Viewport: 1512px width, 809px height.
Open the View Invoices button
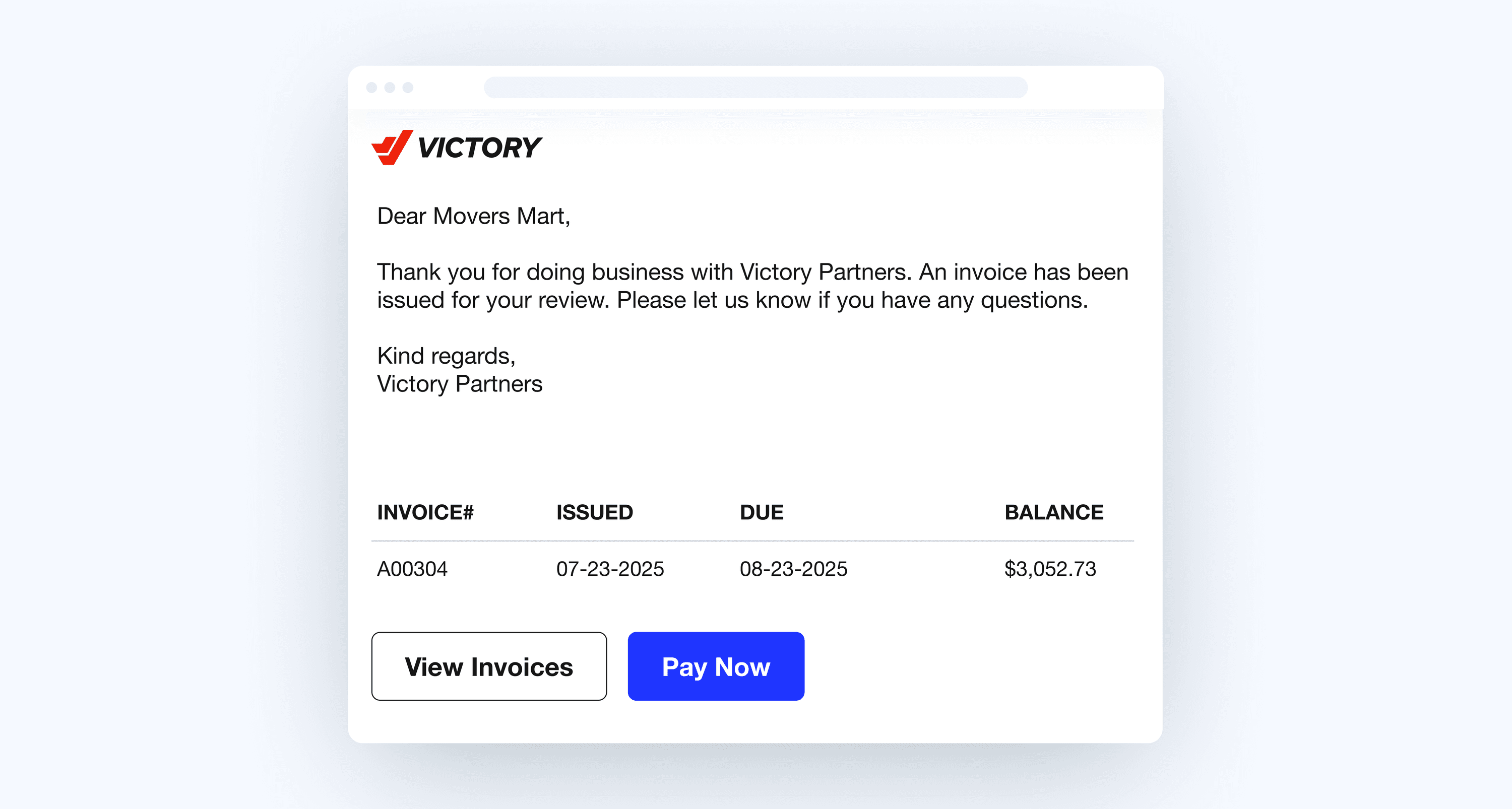(489, 666)
